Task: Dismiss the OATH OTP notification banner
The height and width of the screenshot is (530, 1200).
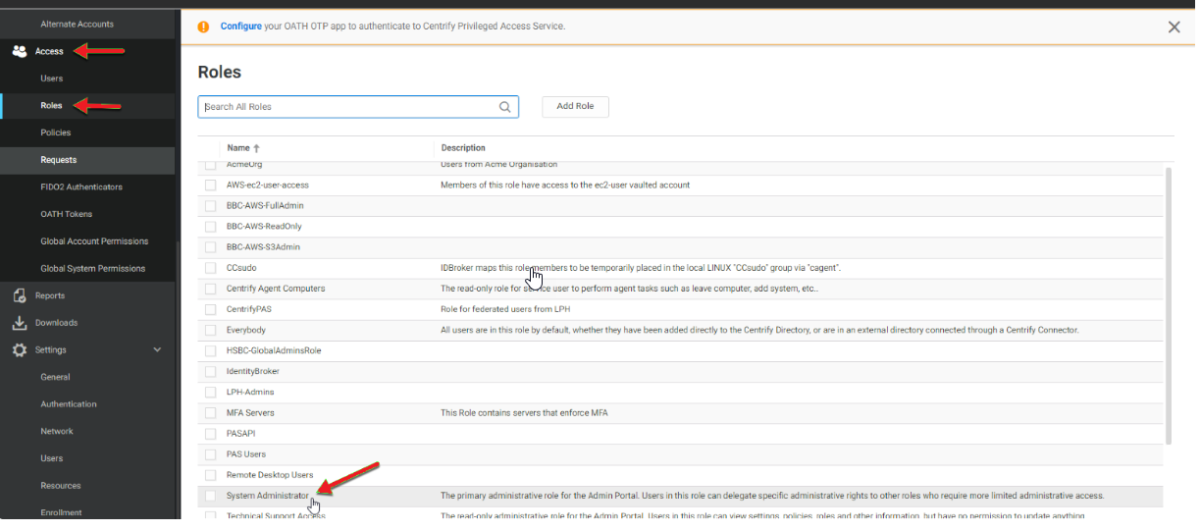Action: tap(1174, 27)
